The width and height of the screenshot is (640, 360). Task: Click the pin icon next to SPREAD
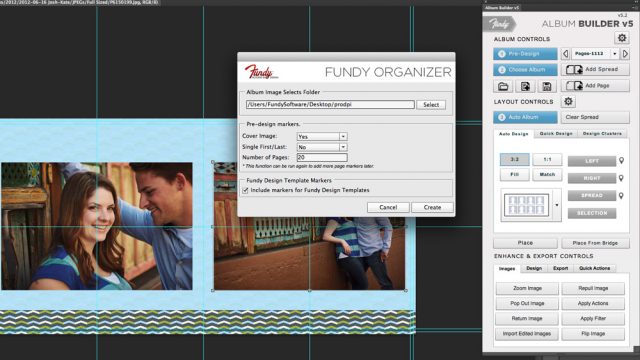coord(621,196)
